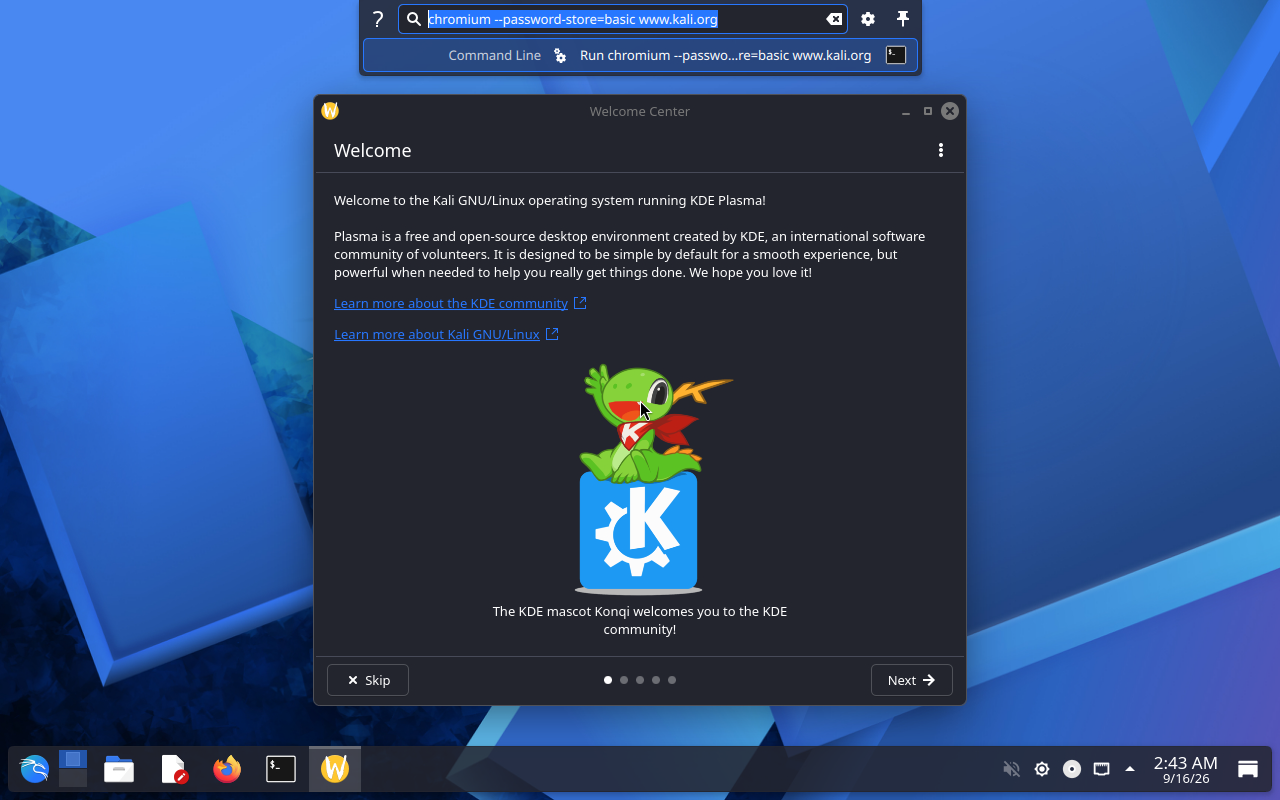Open the Kali application launcher menu
1280x800 pixels.
(34, 769)
